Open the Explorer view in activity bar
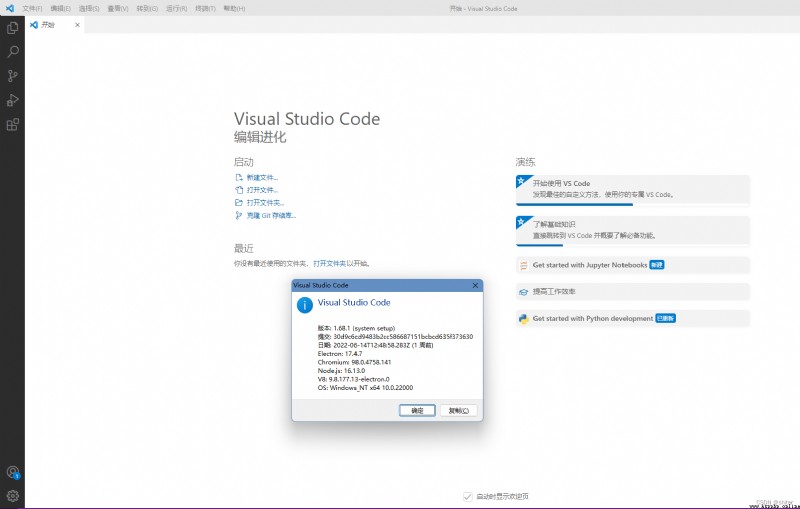This screenshot has height=509, width=800. click(x=13, y=28)
